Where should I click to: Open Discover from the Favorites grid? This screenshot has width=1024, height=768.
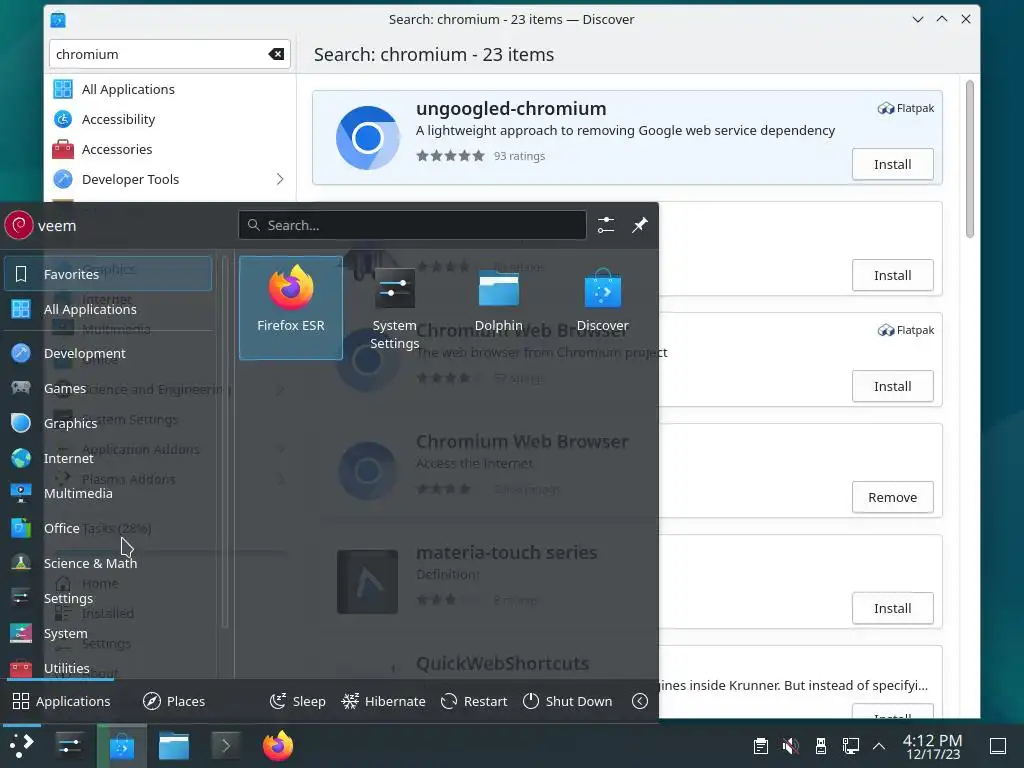point(602,307)
